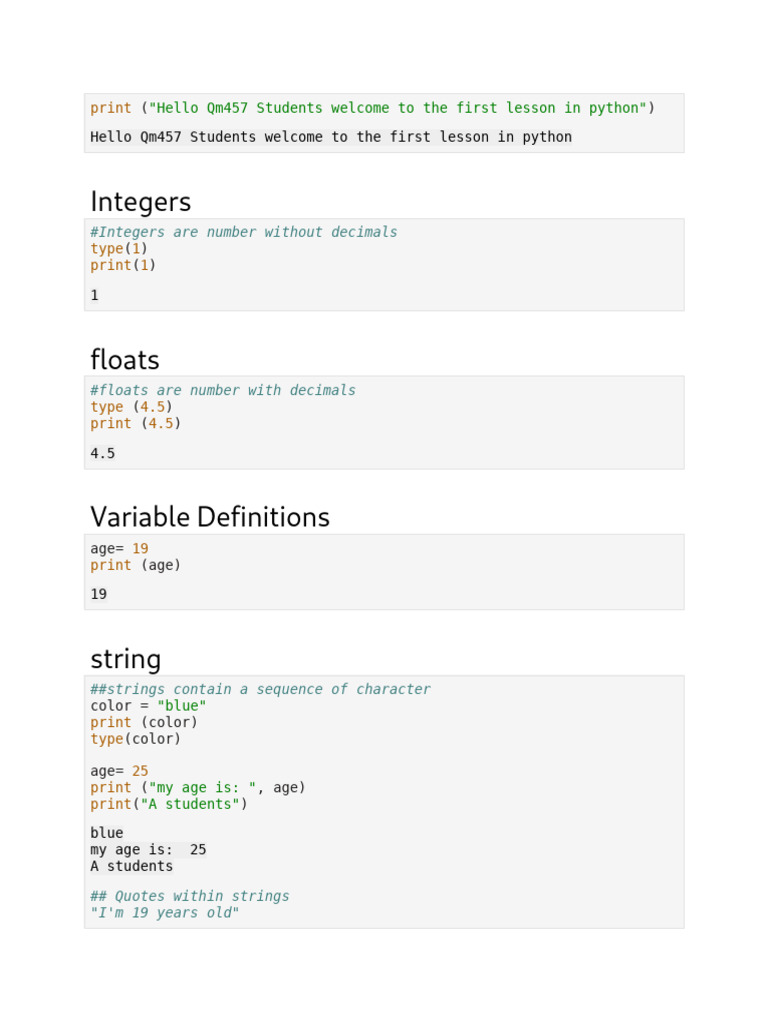Image resolution: width=768 pixels, height=1024 pixels.
Task: Click the my age is: 25 output line
Action: (x=148, y=850)
